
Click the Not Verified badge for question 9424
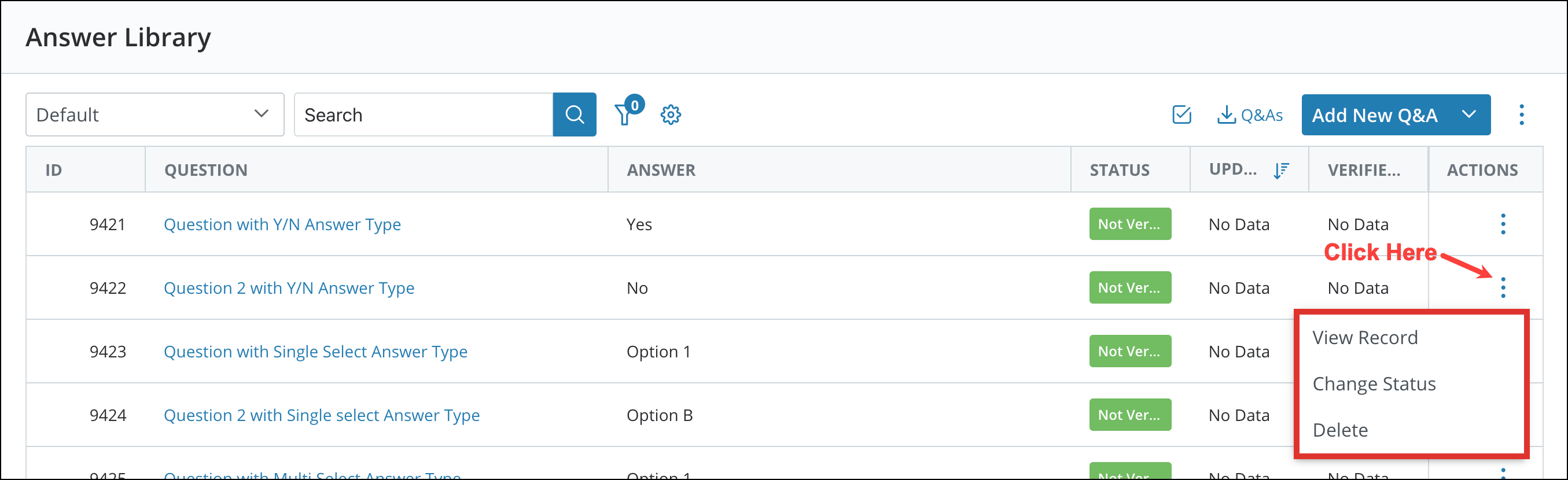point(1130,414)
